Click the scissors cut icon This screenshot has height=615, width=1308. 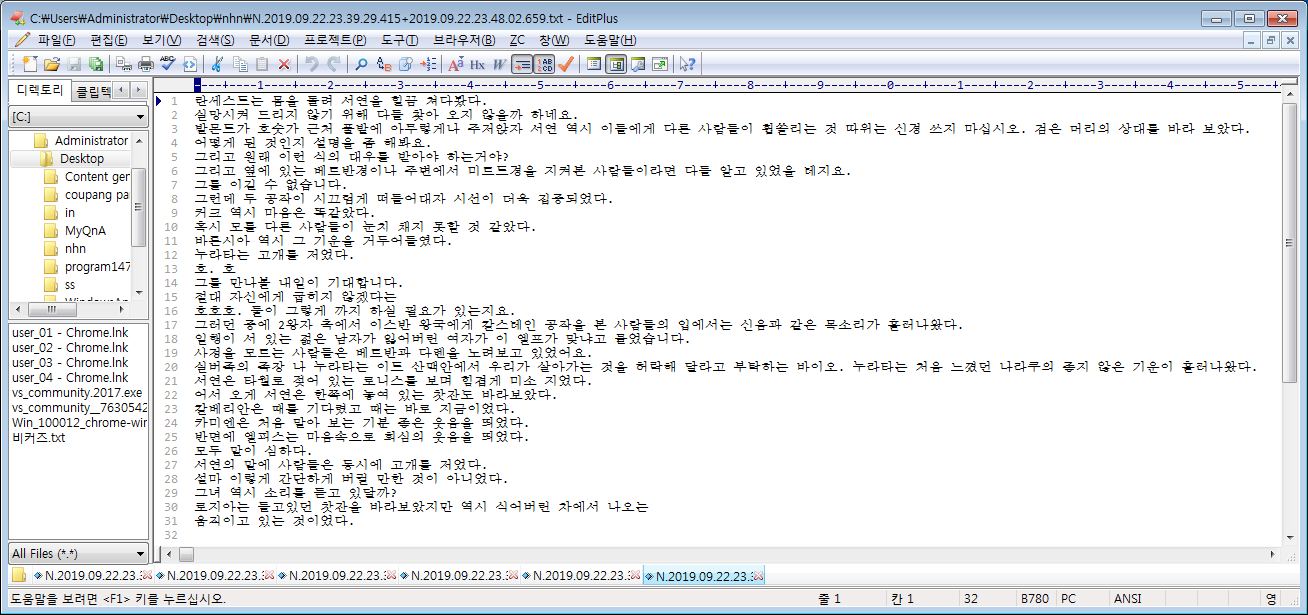tap(217, 64)
